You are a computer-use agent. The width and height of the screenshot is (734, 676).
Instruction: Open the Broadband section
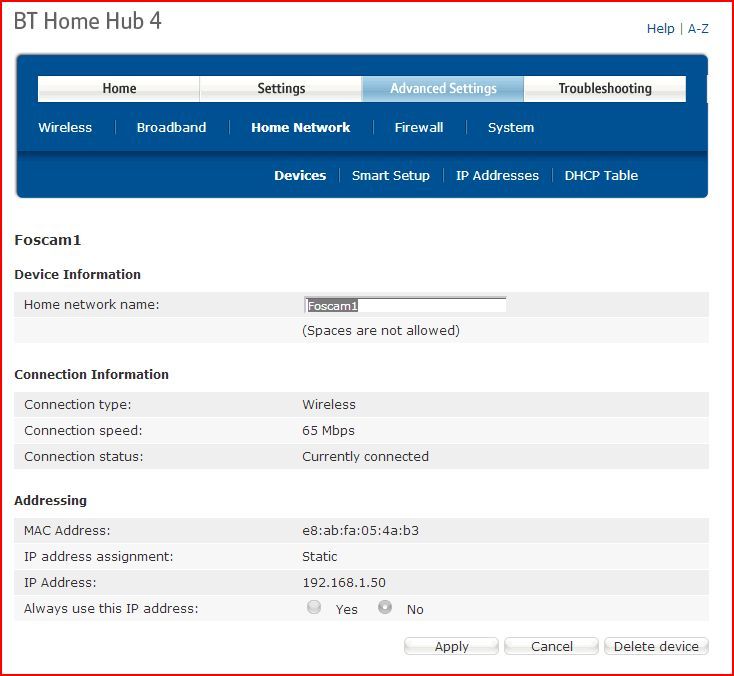(x=171, y=127)
